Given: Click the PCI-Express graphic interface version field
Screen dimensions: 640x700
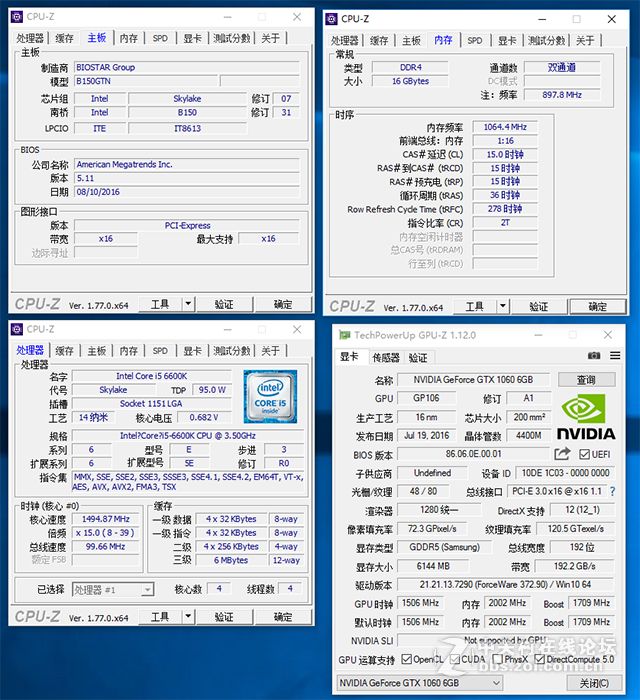Looking at the screenshot, I should click(187, 225).
